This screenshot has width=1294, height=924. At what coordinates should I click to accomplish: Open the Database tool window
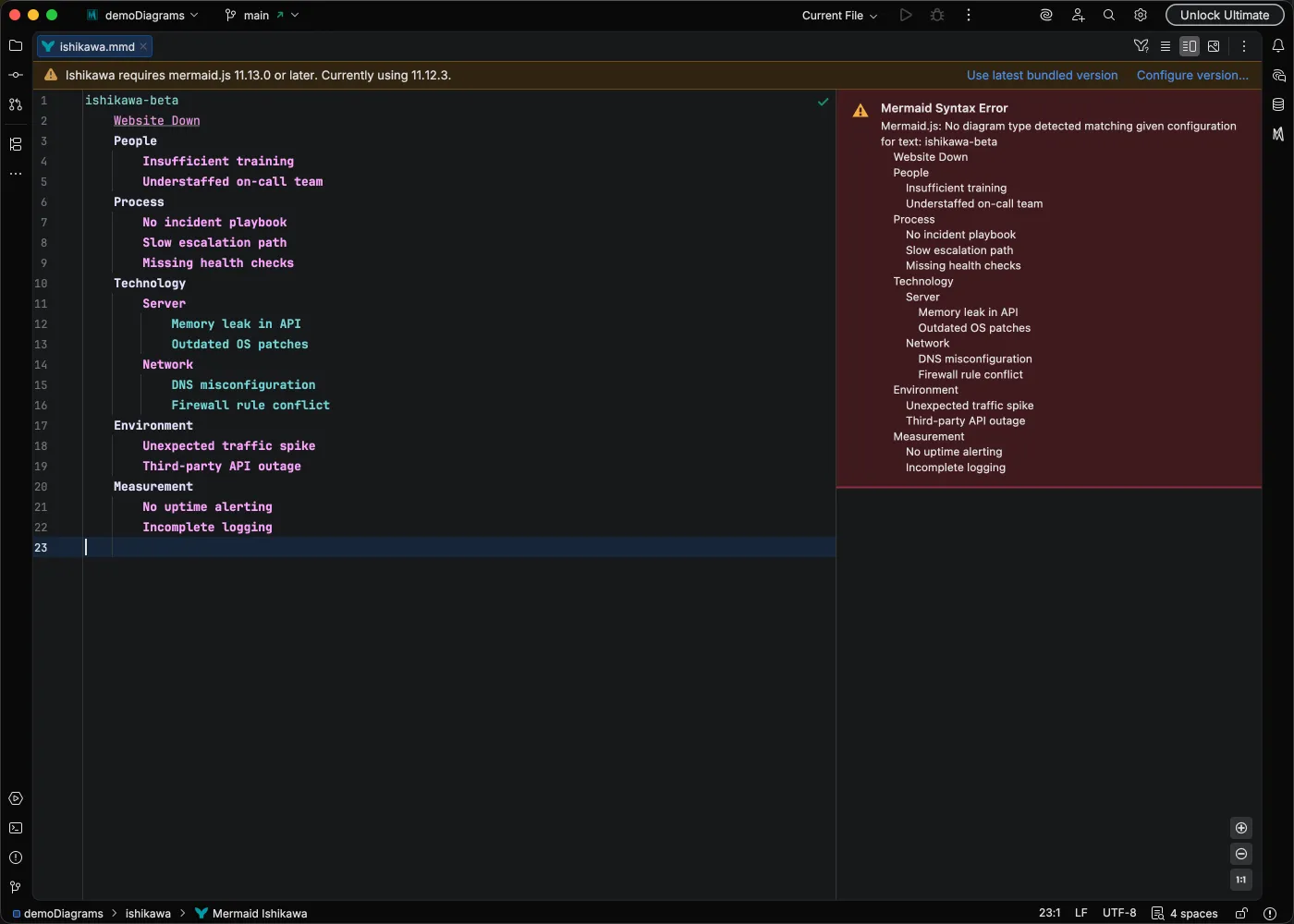pos(1278,104)
